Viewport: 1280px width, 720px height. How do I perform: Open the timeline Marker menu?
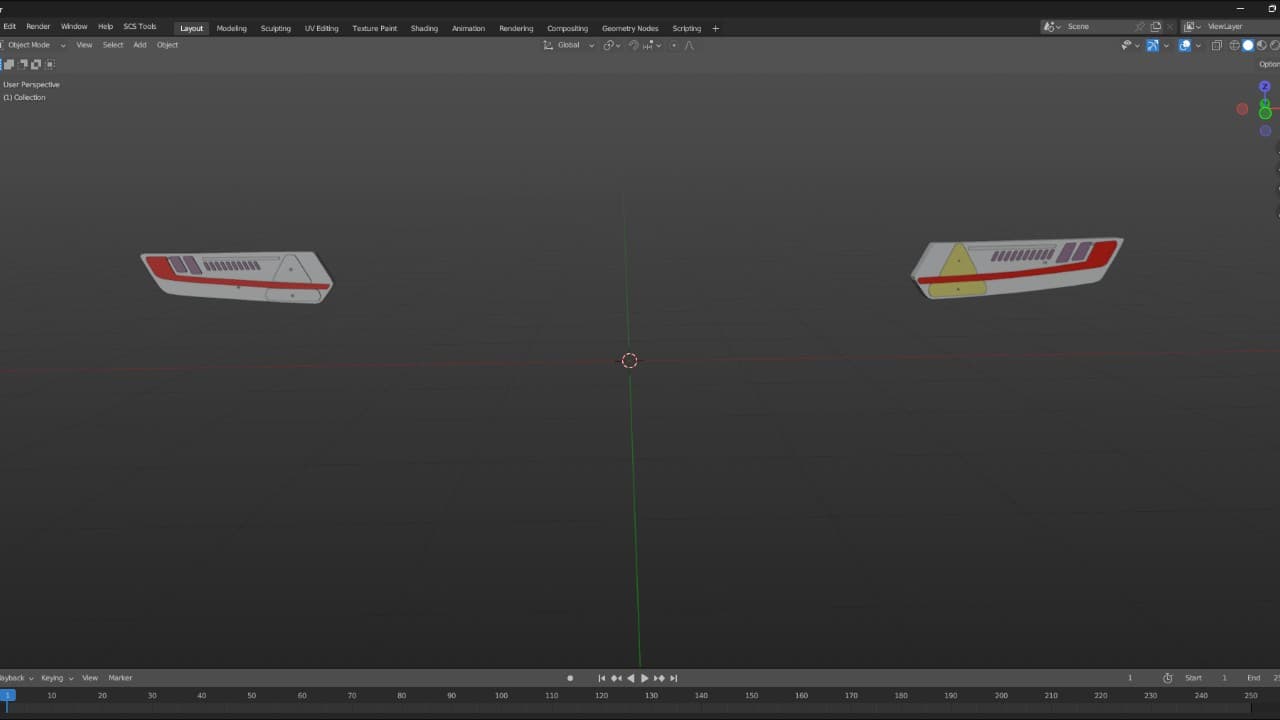point(120,678)
